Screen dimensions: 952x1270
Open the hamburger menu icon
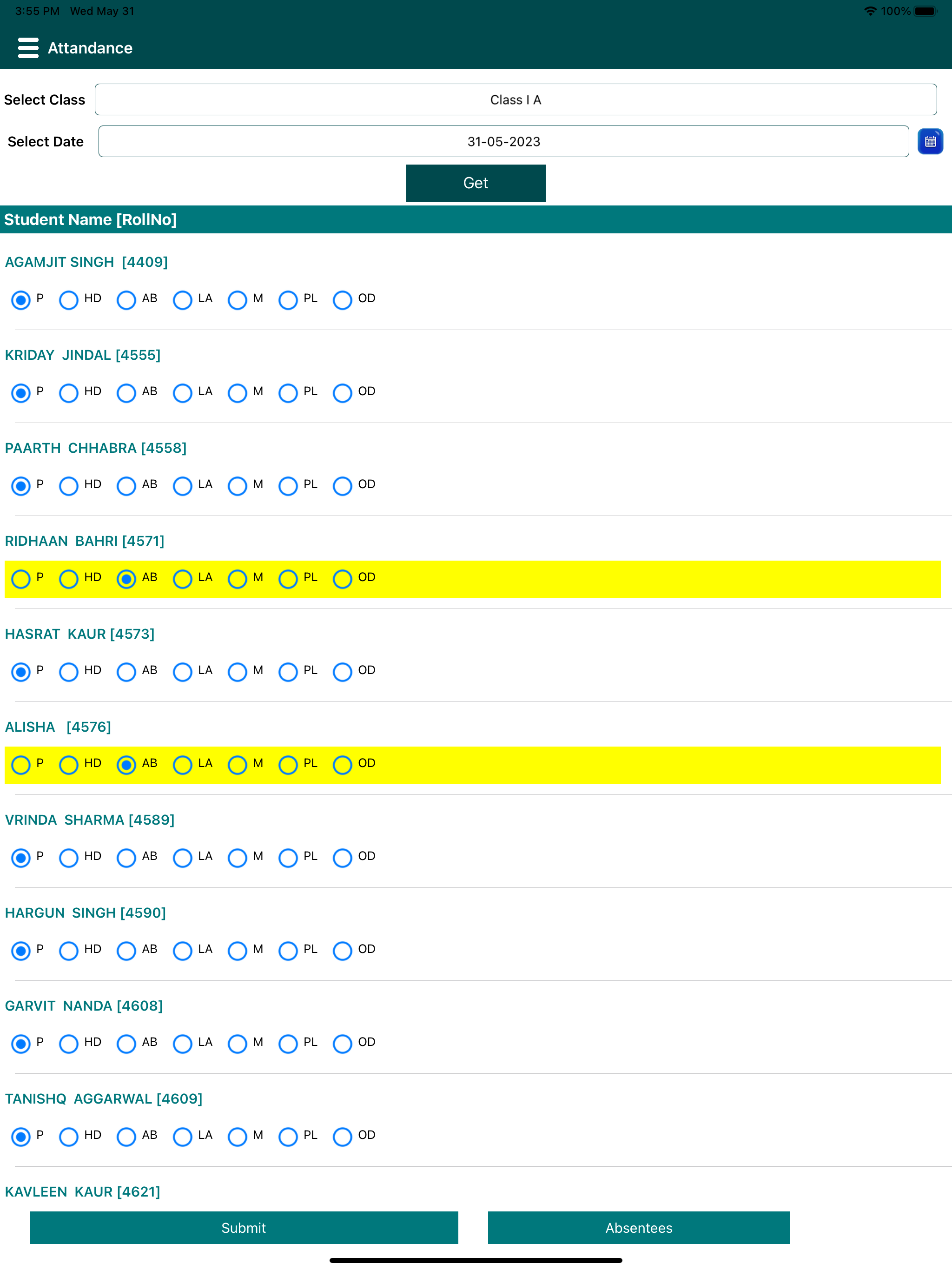point(28,48)
